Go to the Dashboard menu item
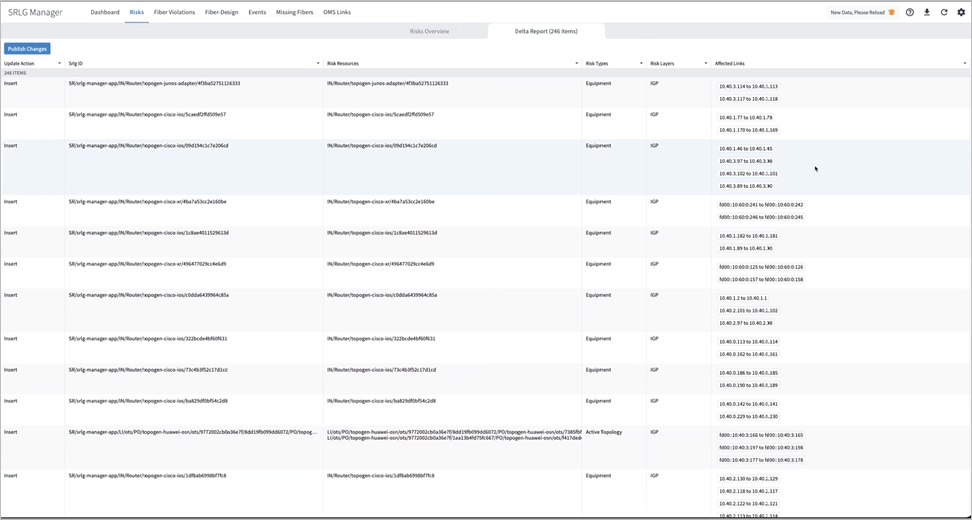Viewport: 972px width, 520px height. [105, 13]
